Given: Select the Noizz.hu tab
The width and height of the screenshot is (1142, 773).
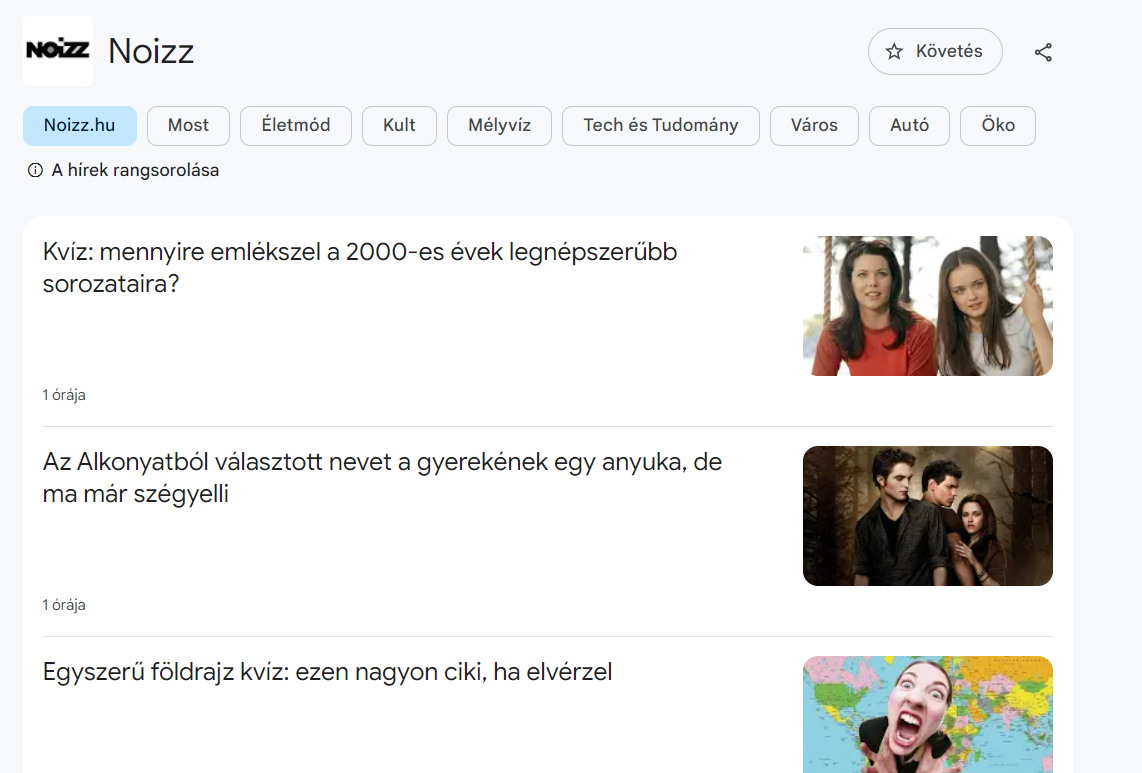Looking at the screenshot, I should [79, 126].
